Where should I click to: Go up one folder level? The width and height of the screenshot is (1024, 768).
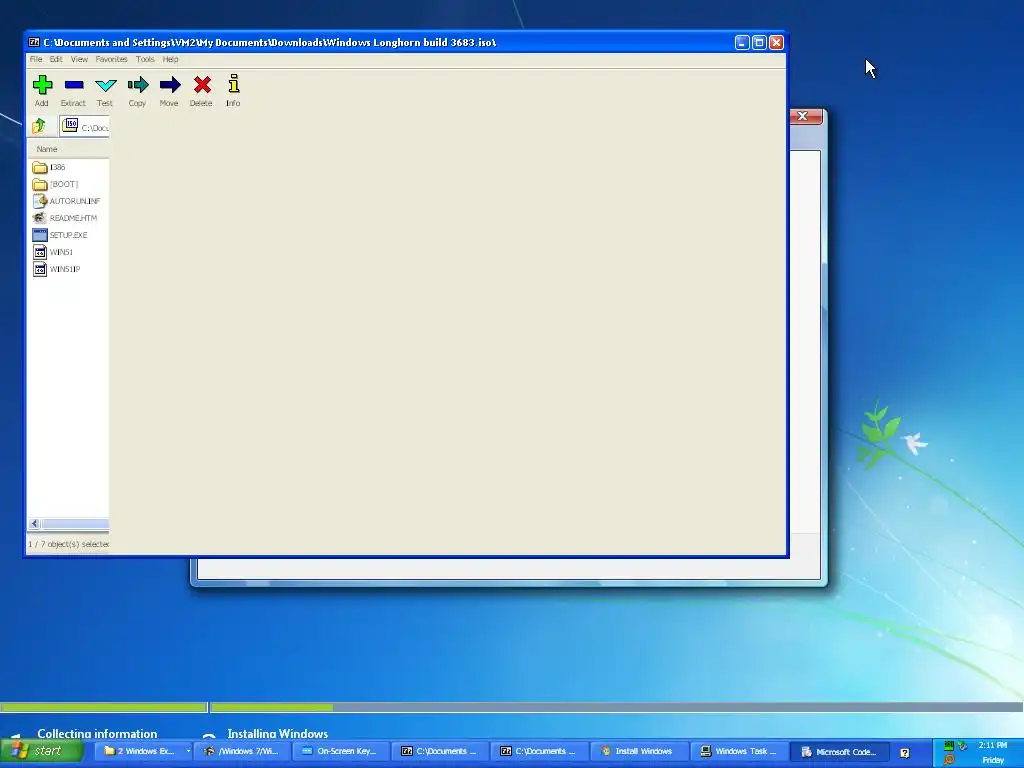click(39, 125)
